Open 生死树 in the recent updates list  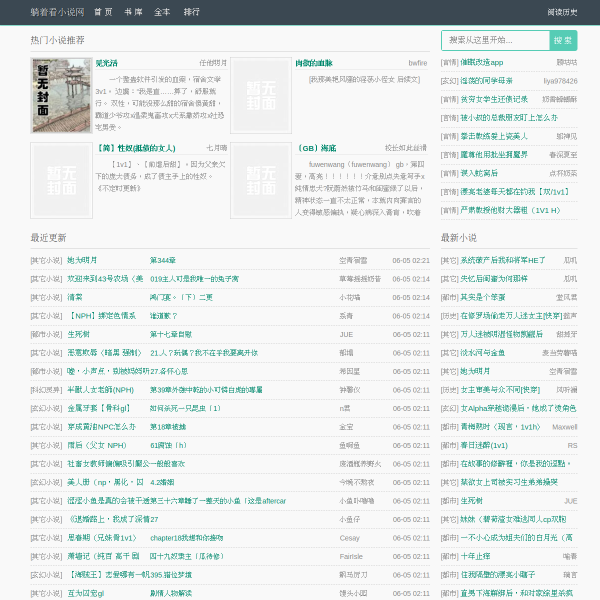78,334
